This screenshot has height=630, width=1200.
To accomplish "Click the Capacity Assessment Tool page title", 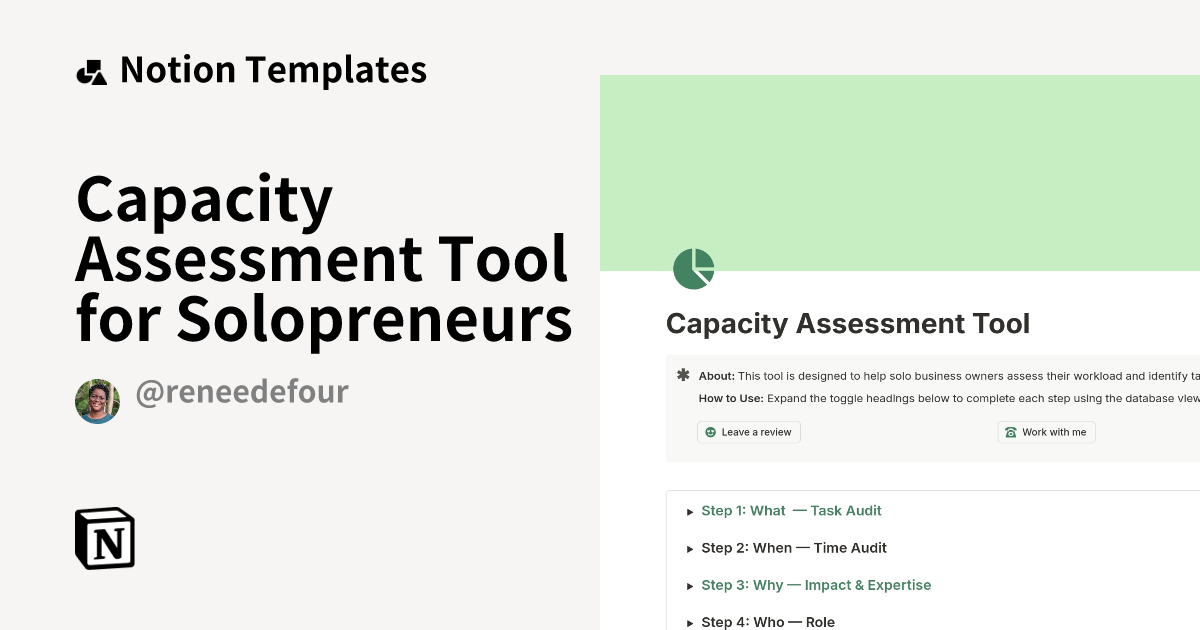I will pyautogui.click(x=848, y=323).
